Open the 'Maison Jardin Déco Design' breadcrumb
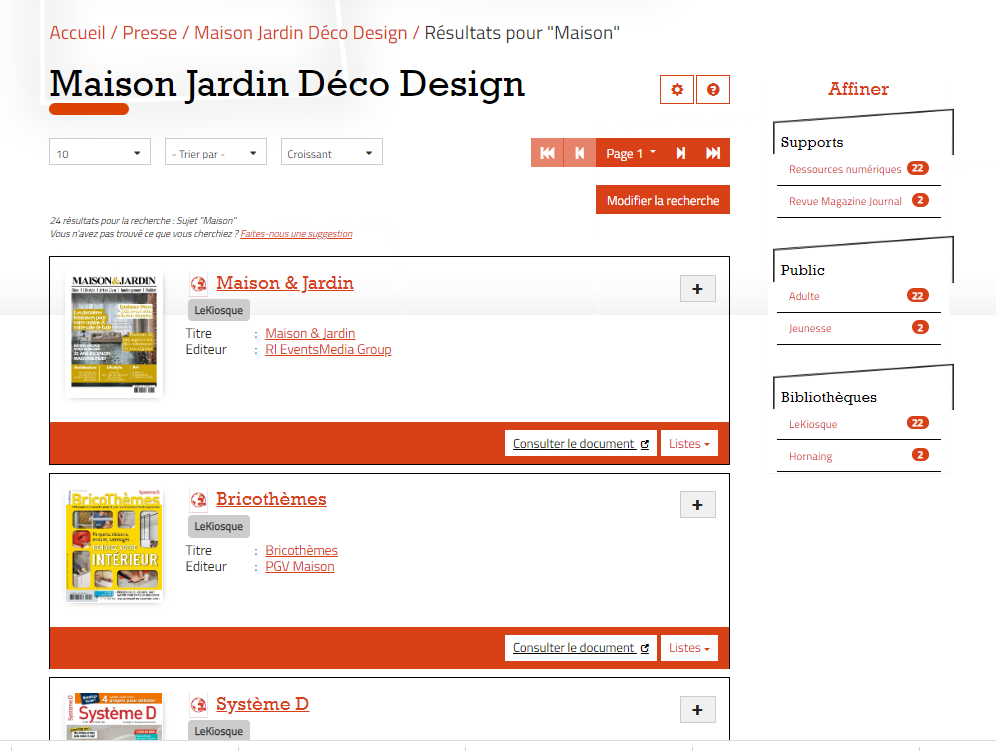The image size is (996, 751). point(300,33)
